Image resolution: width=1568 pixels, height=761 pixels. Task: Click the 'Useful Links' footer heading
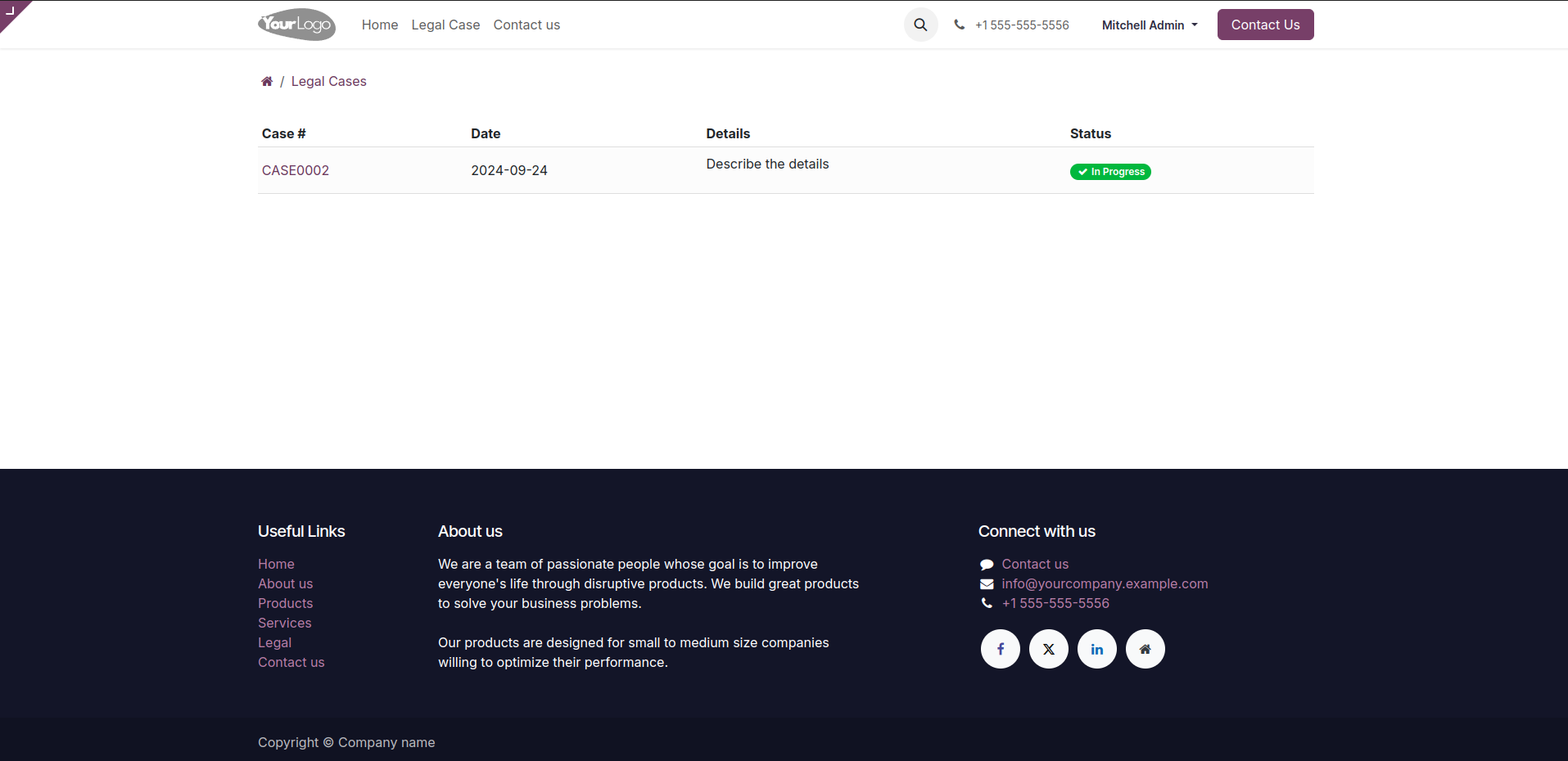(x=301, y=531)
